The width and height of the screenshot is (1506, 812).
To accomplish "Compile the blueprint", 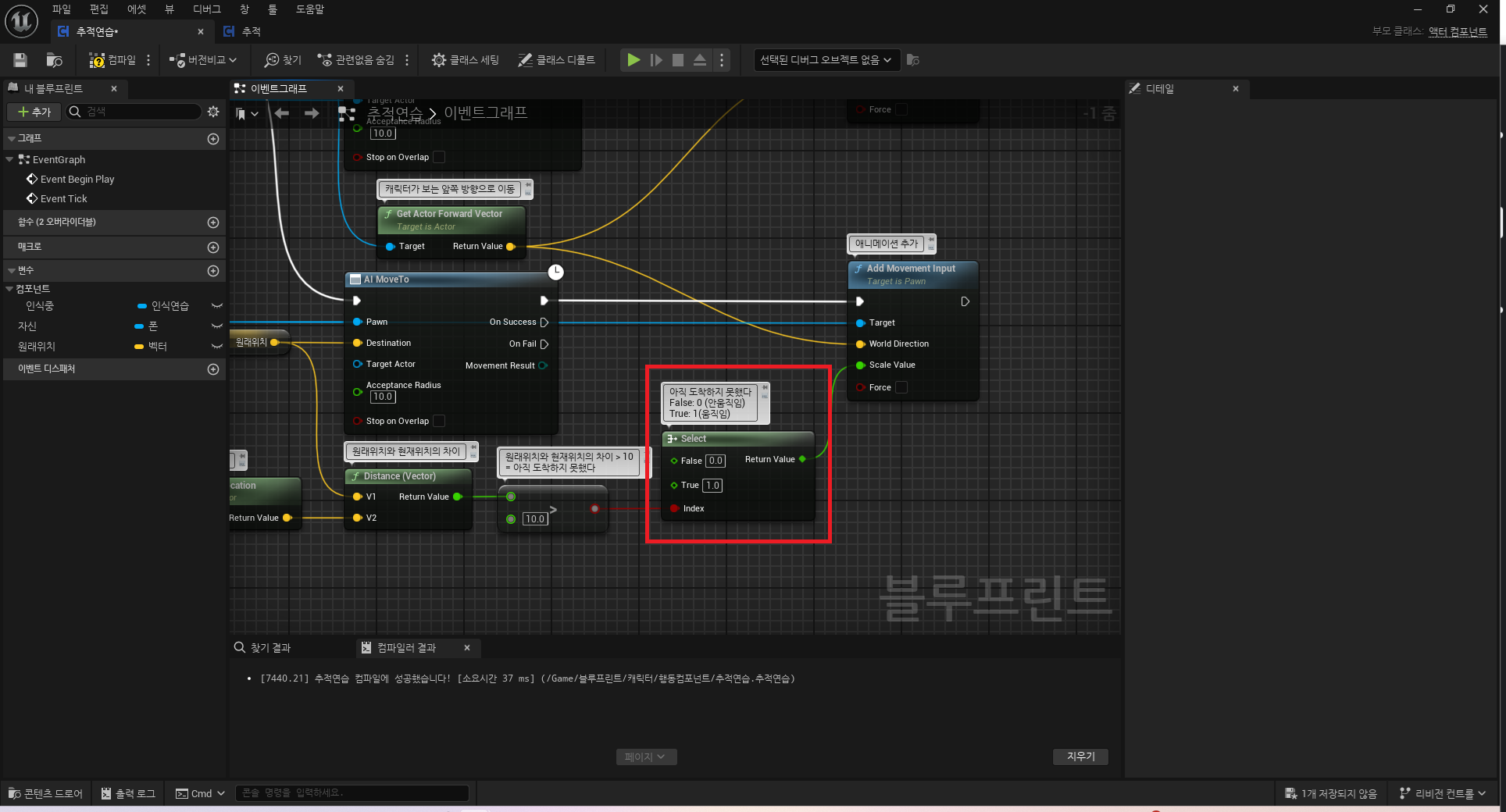I will pyautogui.click(x=112, y=60).
